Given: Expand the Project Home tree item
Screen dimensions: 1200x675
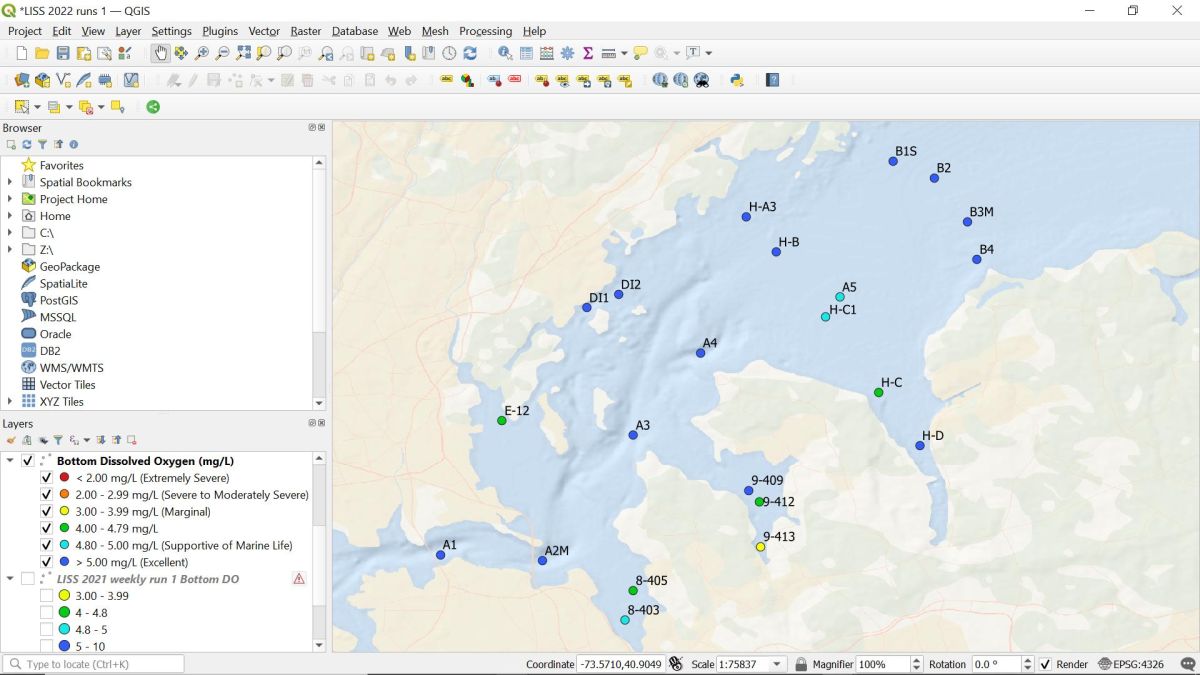Looking at the screenshot, I should [x=10, y=199].
